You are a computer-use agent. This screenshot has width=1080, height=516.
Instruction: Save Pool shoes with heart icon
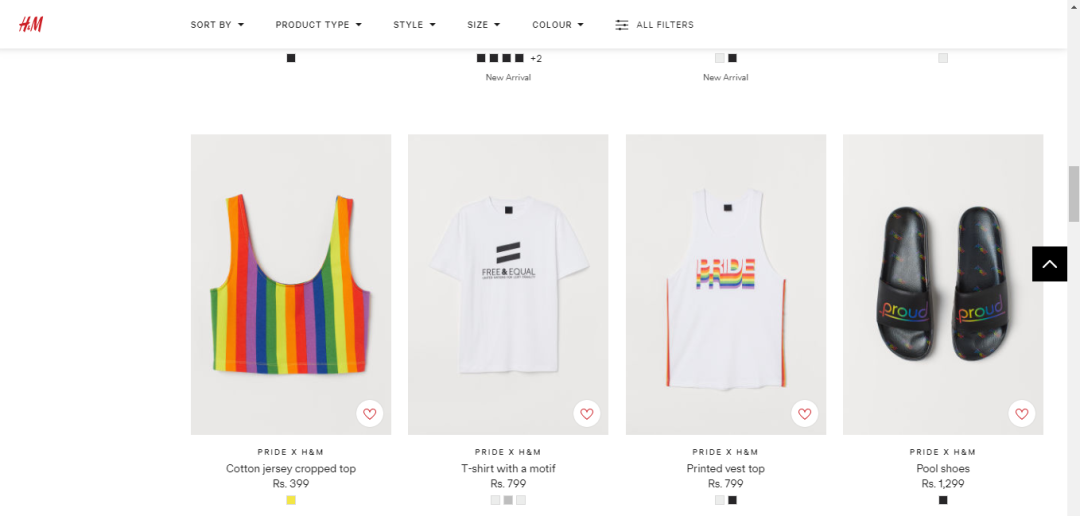1022,414
